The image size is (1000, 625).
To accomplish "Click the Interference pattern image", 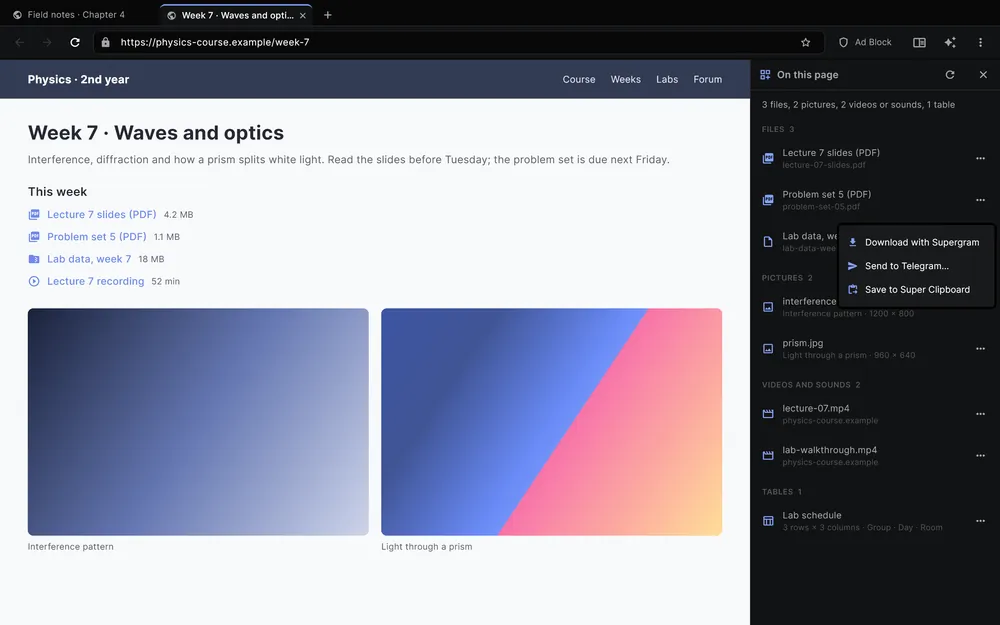I will click(x=198, y=422).
